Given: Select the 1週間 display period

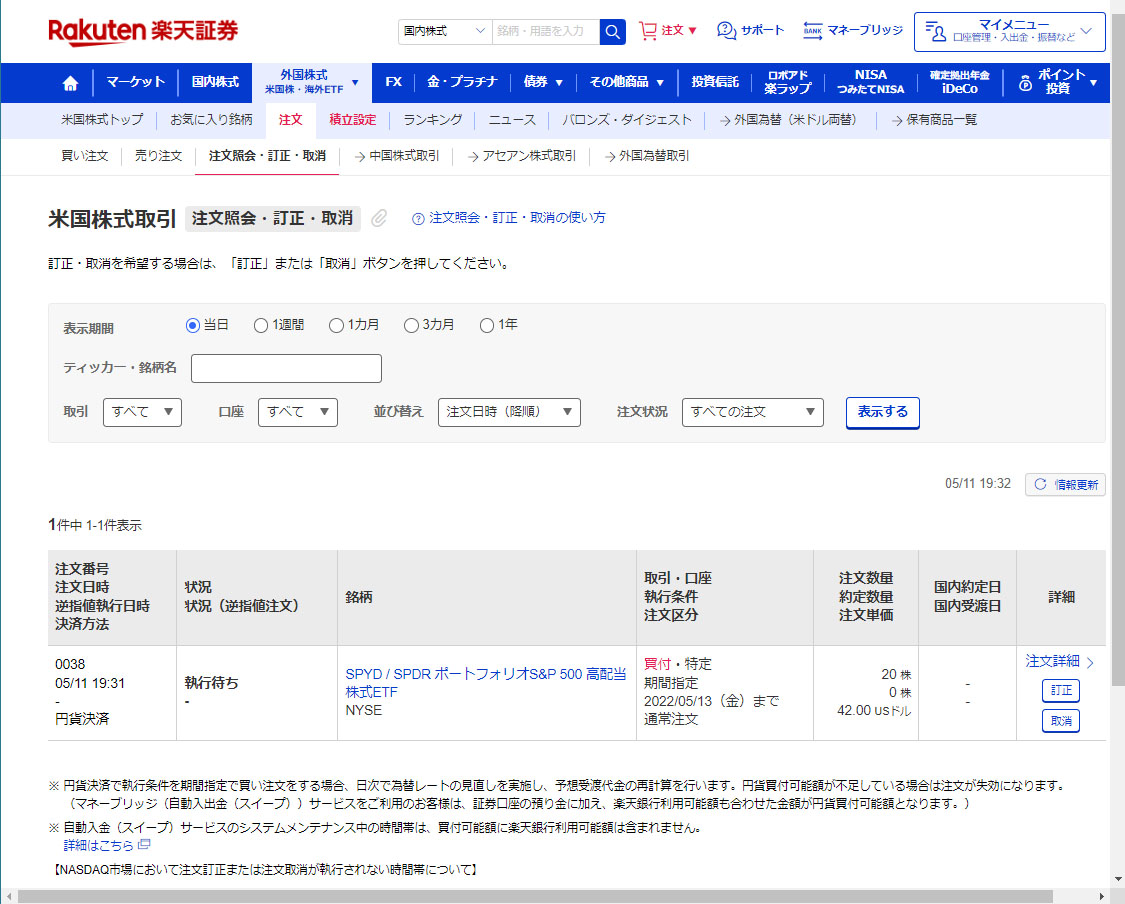Looking at the screenshot, I should click(x=261, y=325).
